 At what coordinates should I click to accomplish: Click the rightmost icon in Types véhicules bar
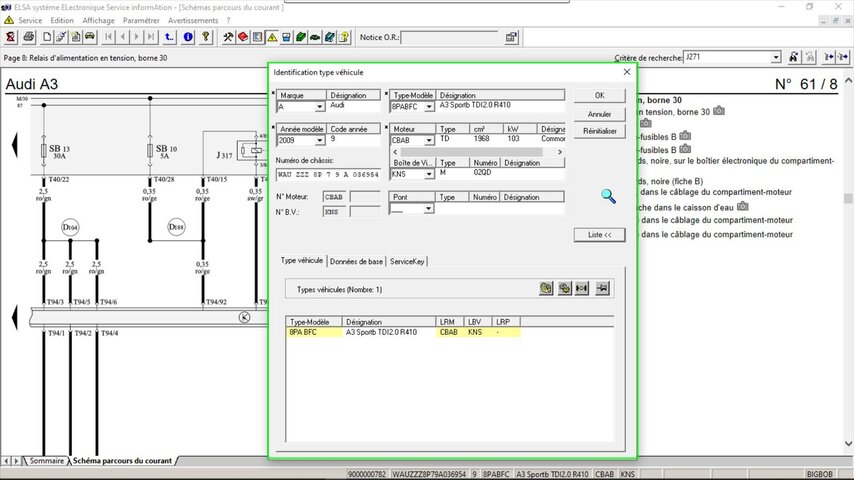(602, 288)
